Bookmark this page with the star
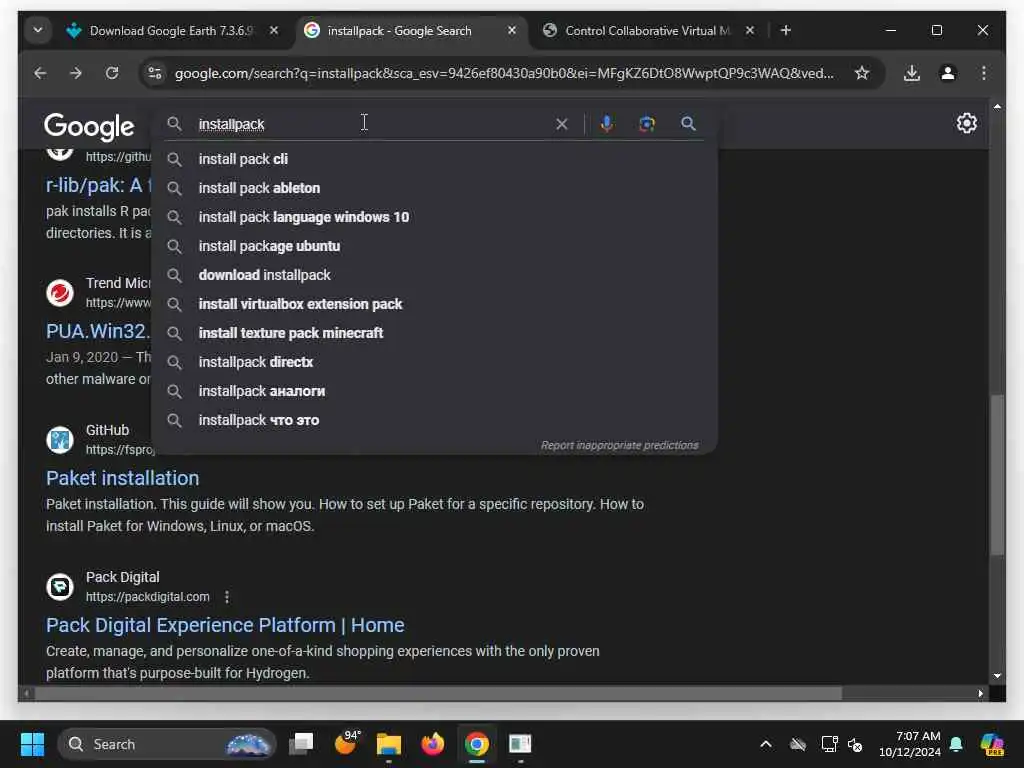The width and height of the screenshot is (1024, 768). [862, 73]
